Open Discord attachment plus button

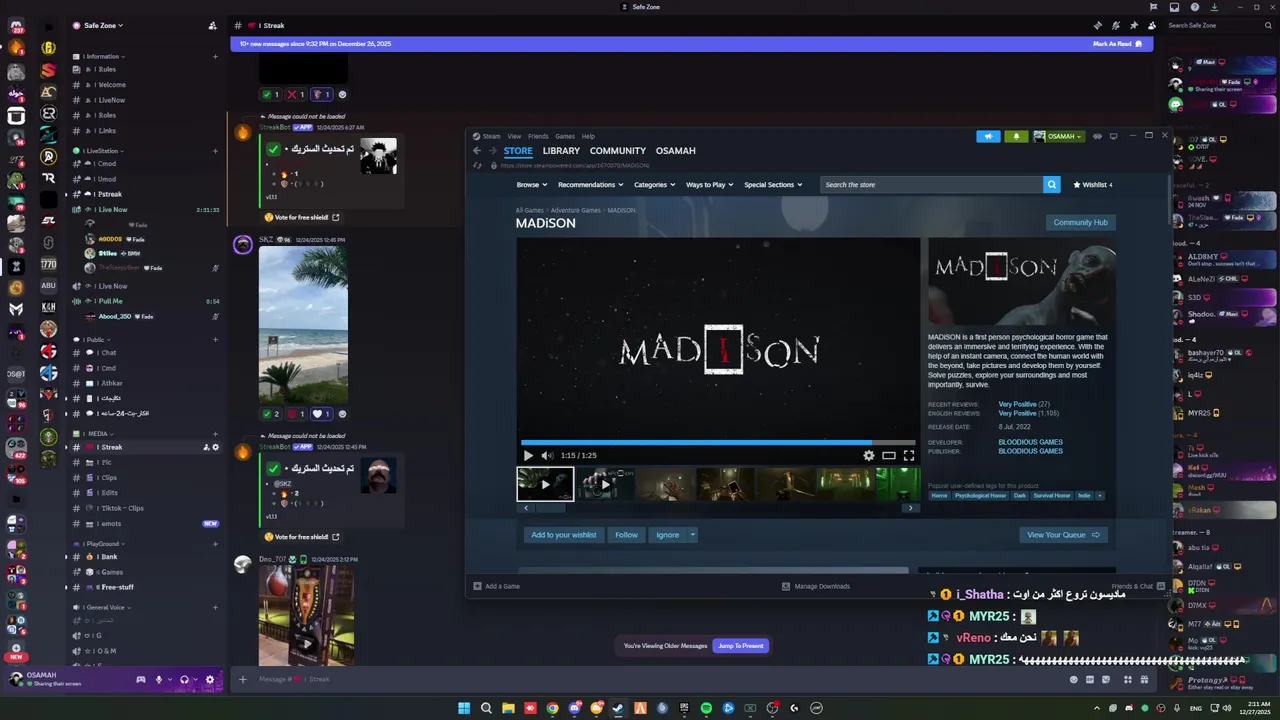(x=242, y=679)
